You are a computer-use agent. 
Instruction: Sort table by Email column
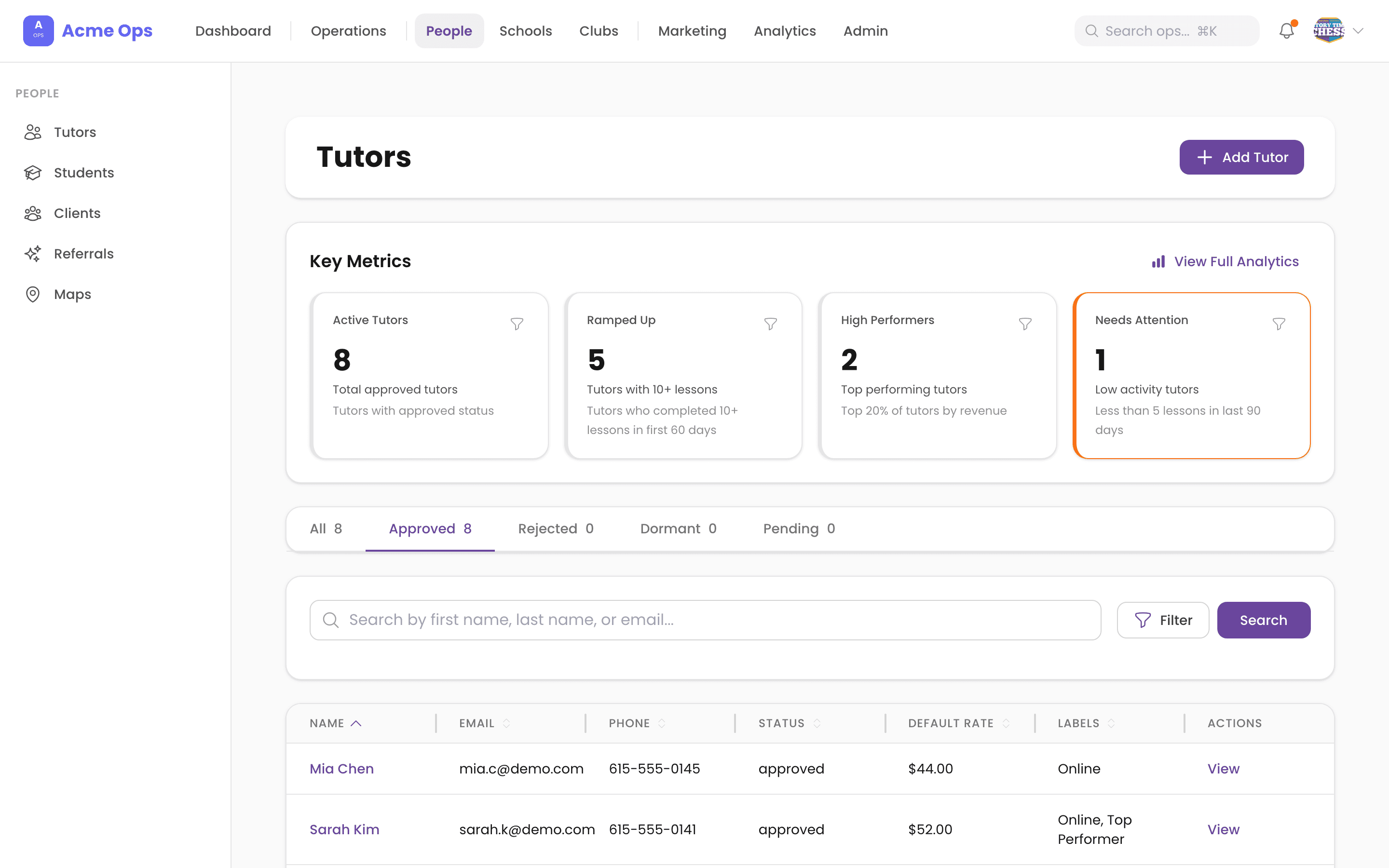point(506,723)
